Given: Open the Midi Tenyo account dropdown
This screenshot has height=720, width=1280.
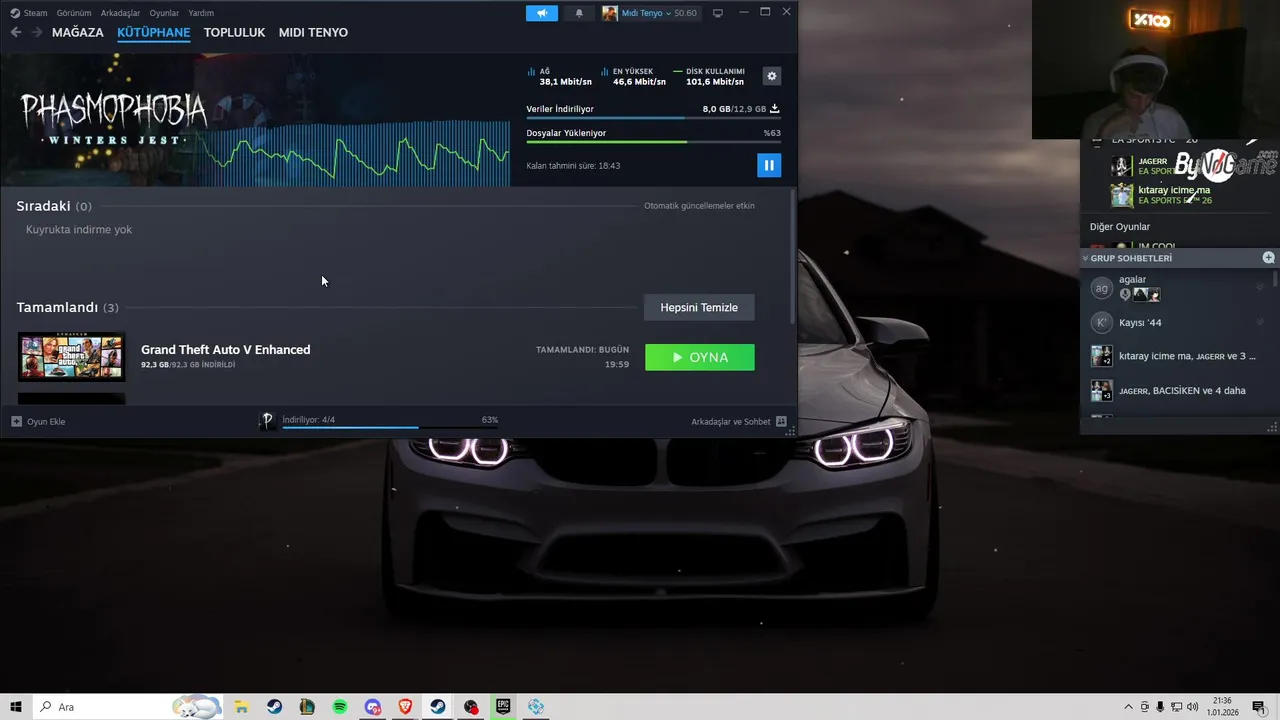Looking at the screenshot, I should [x=650, y=13].
